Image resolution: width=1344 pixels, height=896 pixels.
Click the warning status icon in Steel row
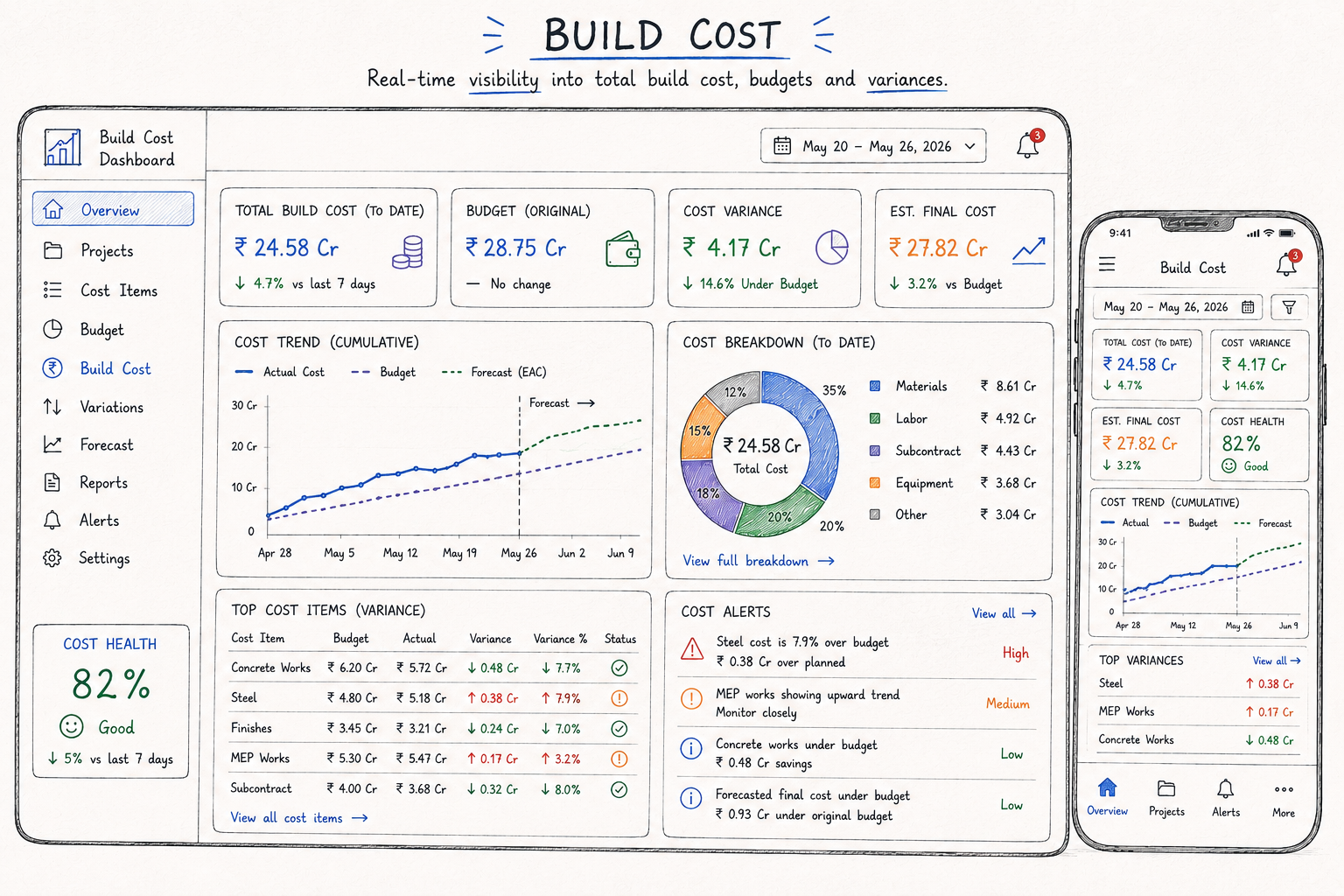coord(619,698)
